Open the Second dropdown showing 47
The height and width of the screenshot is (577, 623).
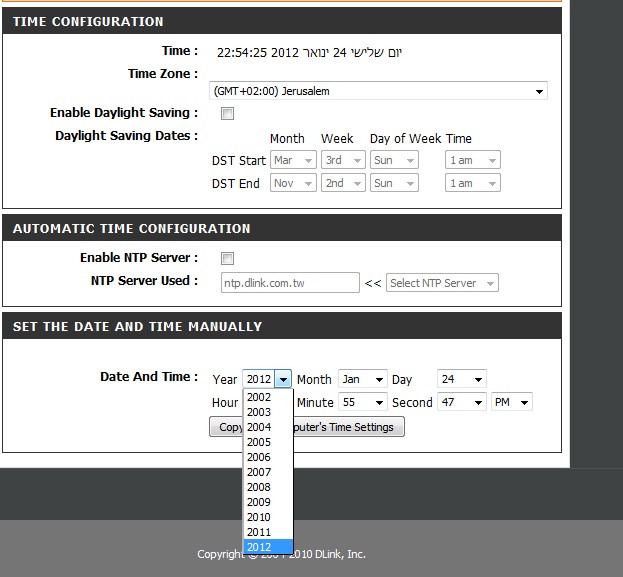point(461,402)
